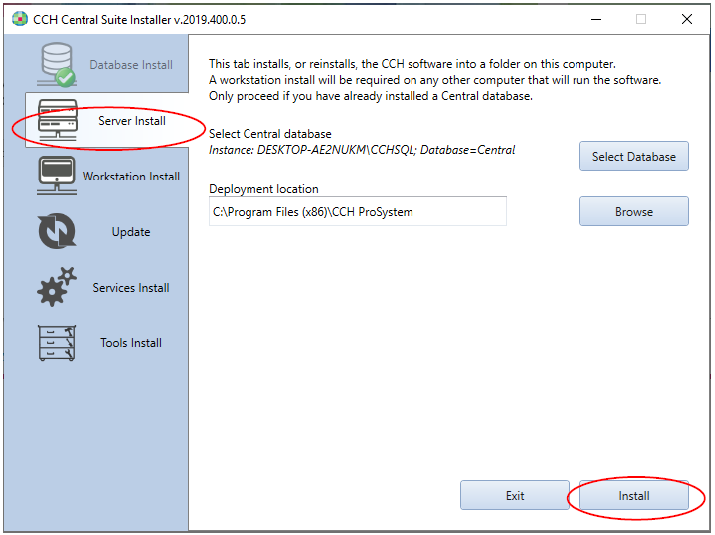Viewport: 715px width, 535px height.
Task: Click the 'Deployment location' label
Action: [x=264, y=189]
